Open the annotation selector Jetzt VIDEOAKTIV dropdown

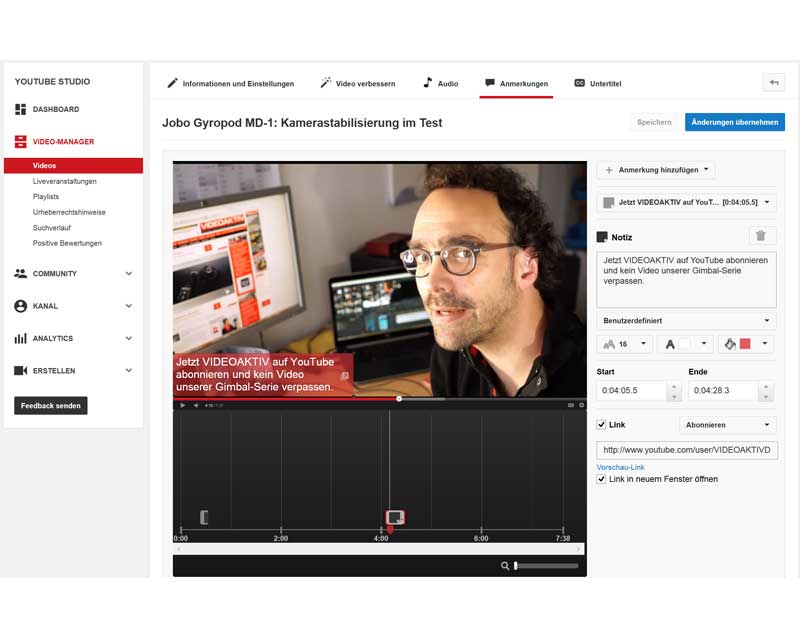point(686,202)
